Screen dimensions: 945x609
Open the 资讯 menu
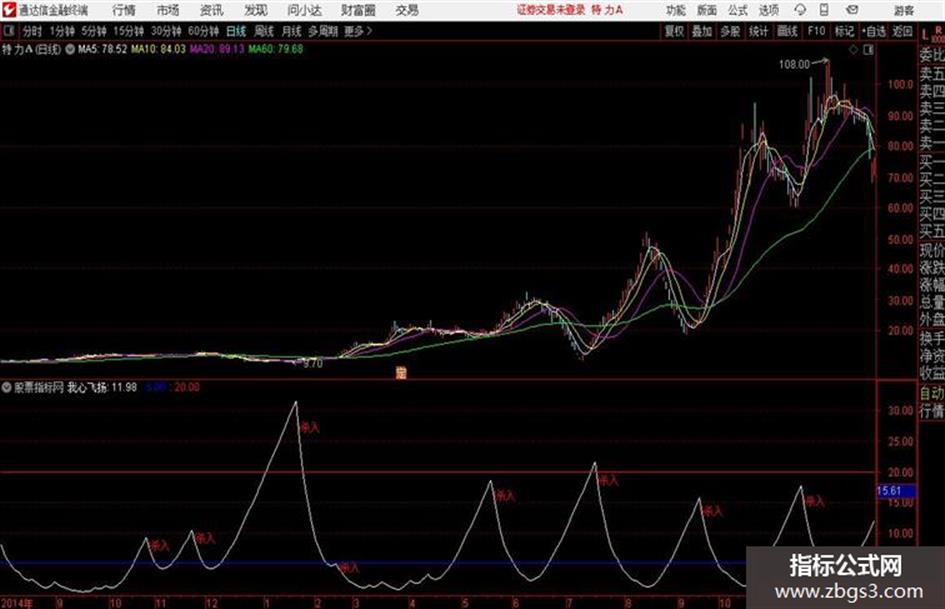[x=212, y=10]
